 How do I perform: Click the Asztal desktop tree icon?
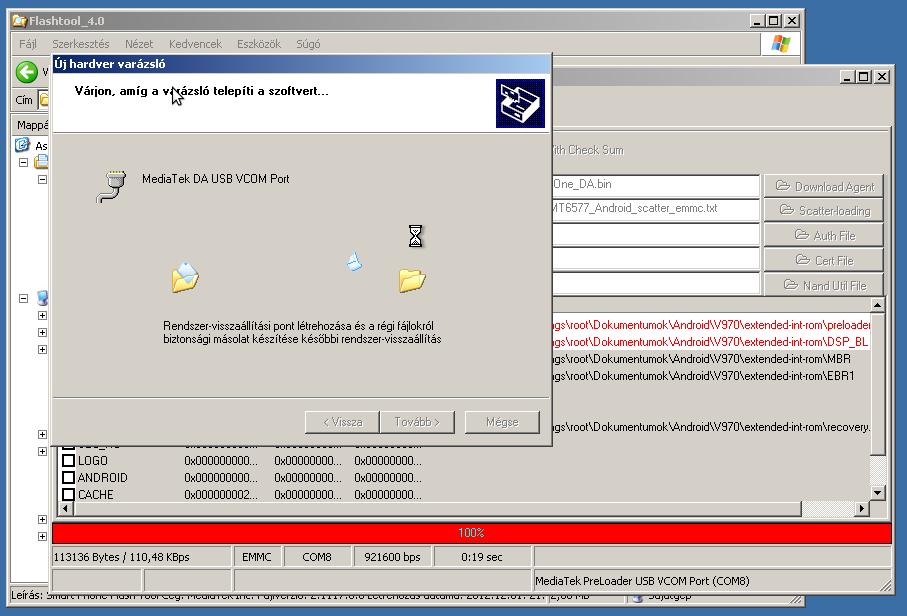(22, 145)
